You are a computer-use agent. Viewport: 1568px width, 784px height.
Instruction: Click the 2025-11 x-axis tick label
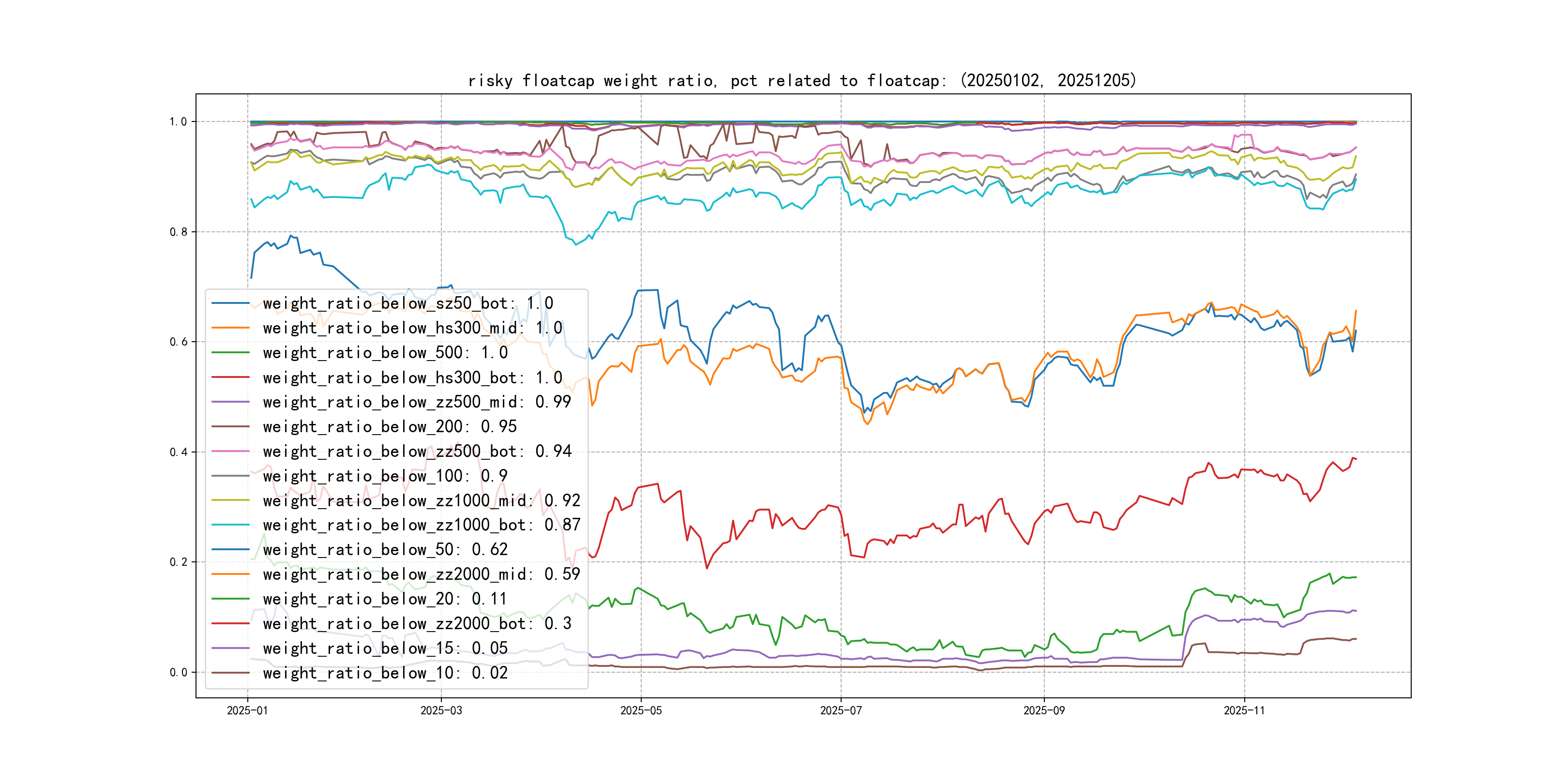[1244, 710]
